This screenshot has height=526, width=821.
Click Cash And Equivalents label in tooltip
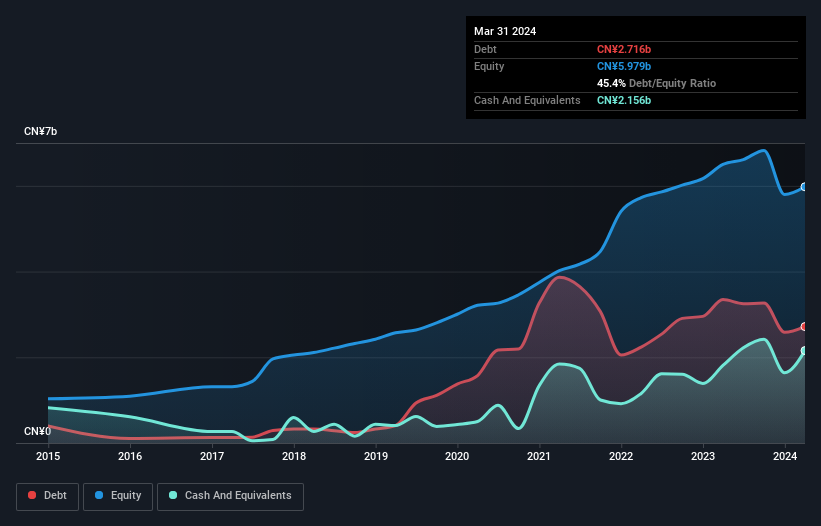(527, 100)
